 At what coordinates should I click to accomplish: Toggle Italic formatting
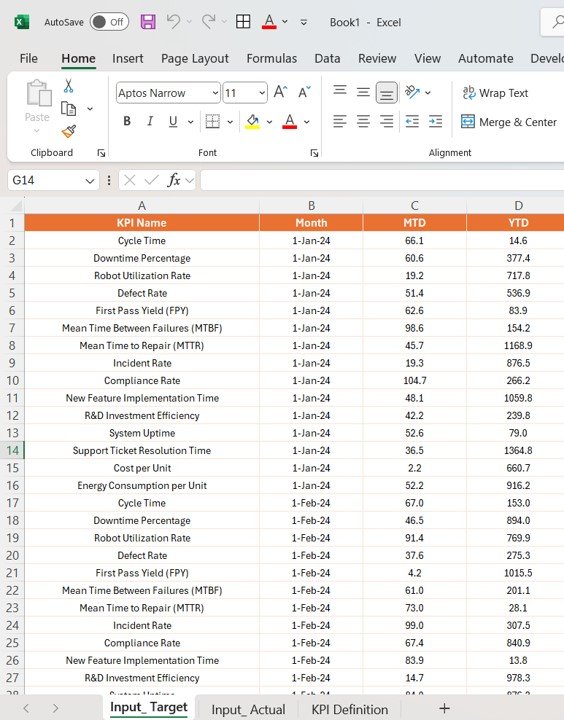point(150,121)
